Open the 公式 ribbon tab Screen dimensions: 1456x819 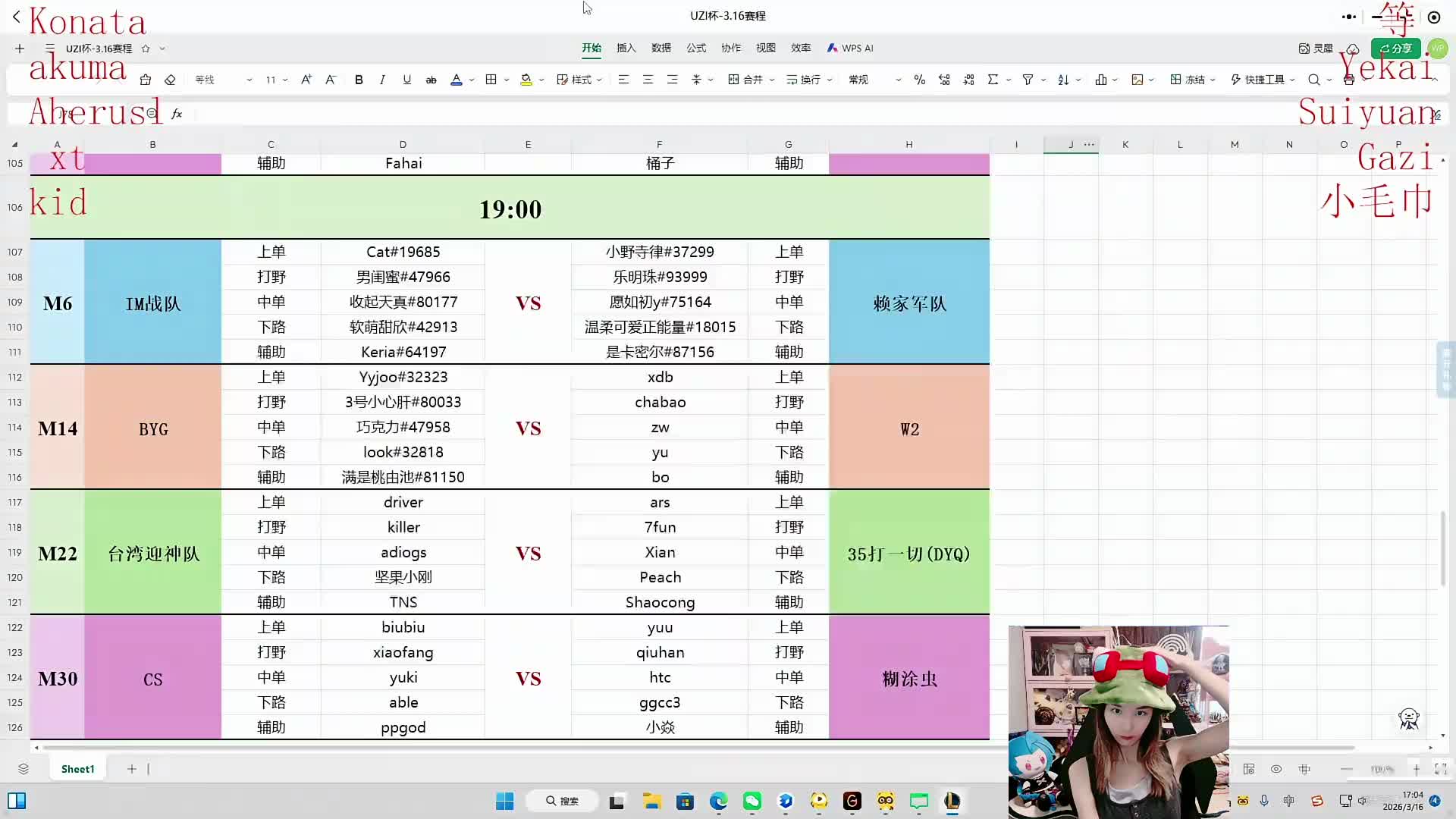pyautogui.click(x=695, y=48)
